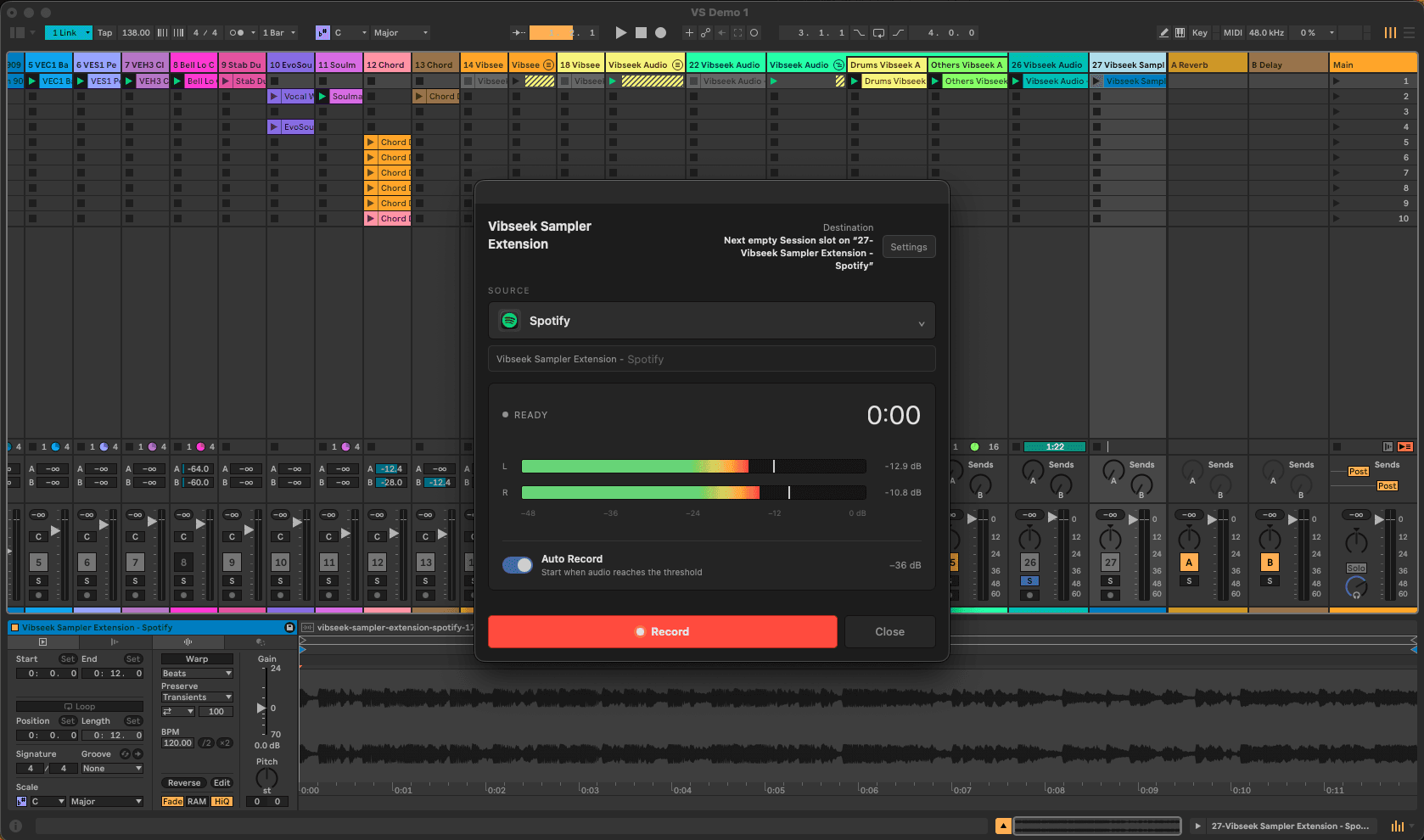
Task: Launch Main scene 1
Action: click(1337, 81)
